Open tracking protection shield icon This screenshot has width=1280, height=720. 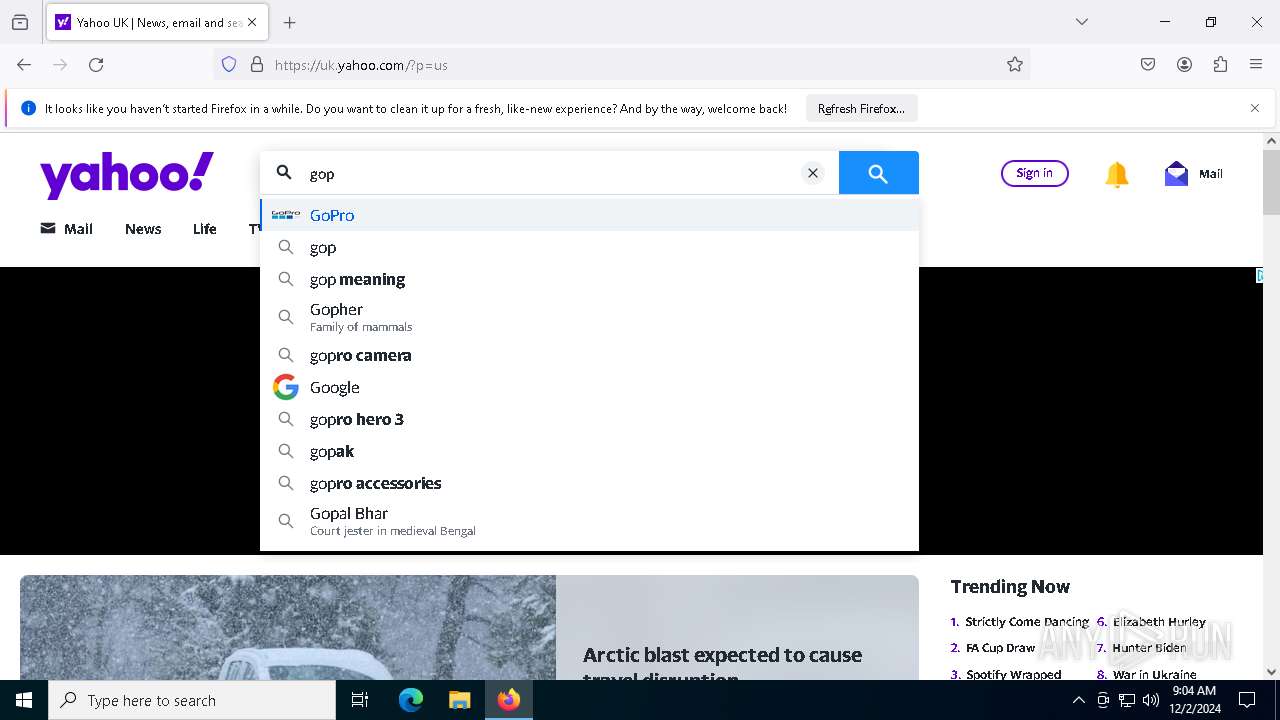click(x=229, y=65)
